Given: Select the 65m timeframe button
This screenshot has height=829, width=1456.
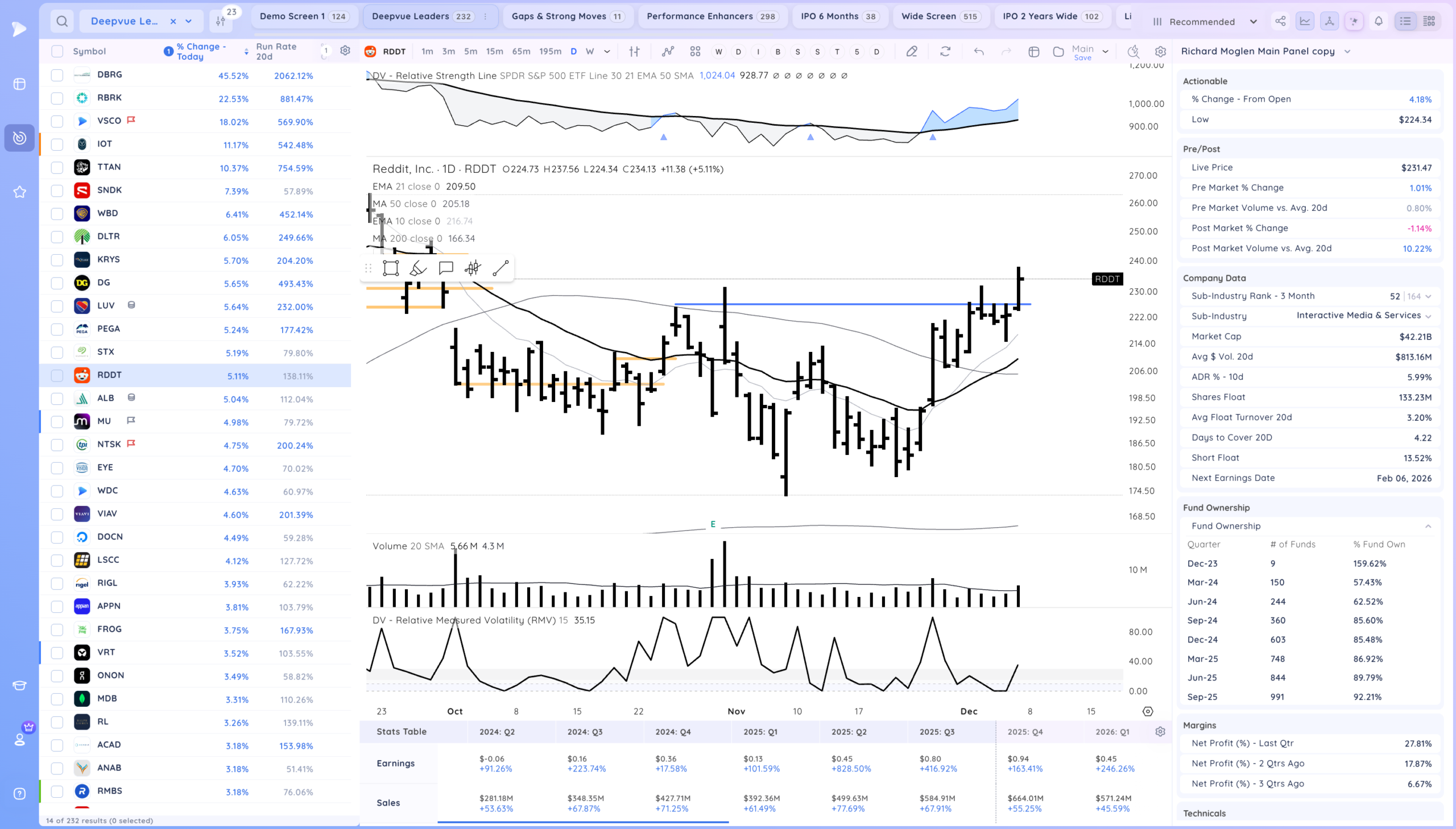Looking at the screenshot, I should (520, 52).
